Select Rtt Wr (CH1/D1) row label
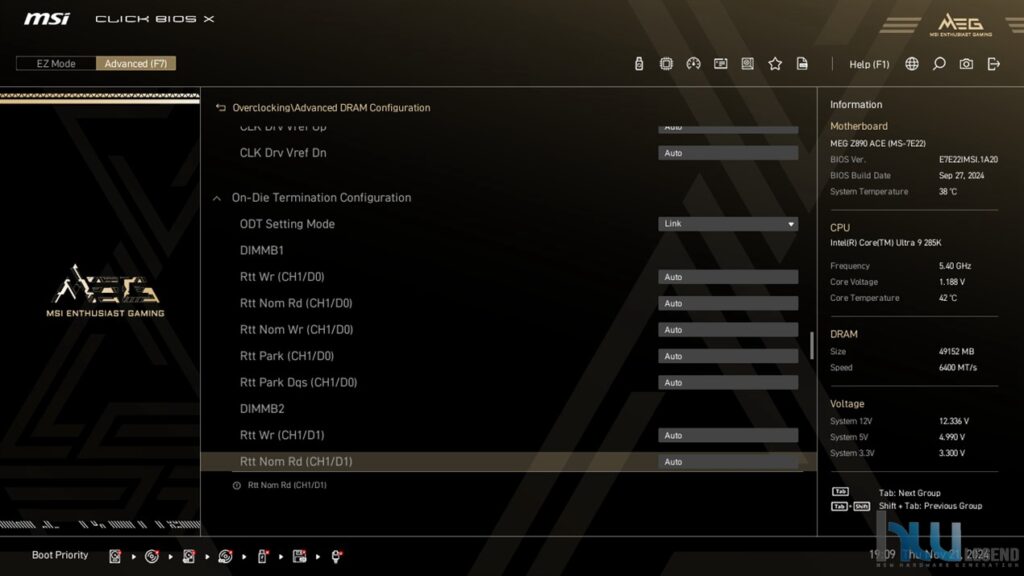Image resolution: width=1024 pixels, height=576 pixels. point(282,435)
